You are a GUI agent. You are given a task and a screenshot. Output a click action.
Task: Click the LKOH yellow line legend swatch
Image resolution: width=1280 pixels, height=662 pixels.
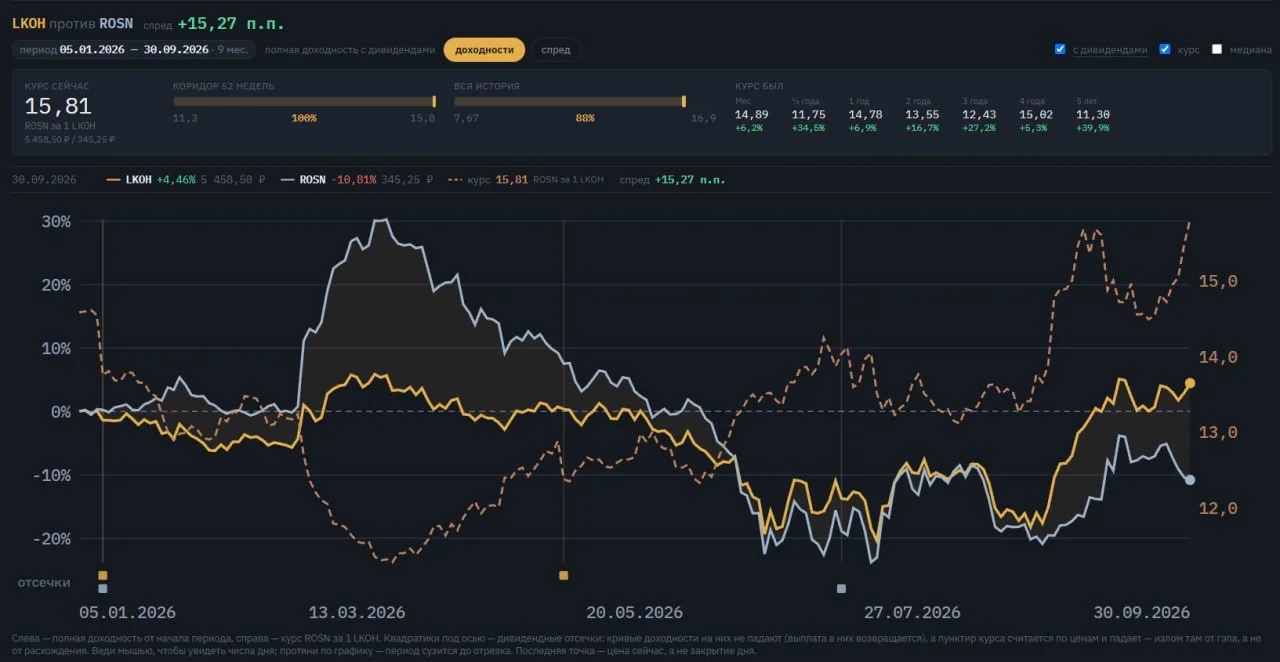(113, 180)
